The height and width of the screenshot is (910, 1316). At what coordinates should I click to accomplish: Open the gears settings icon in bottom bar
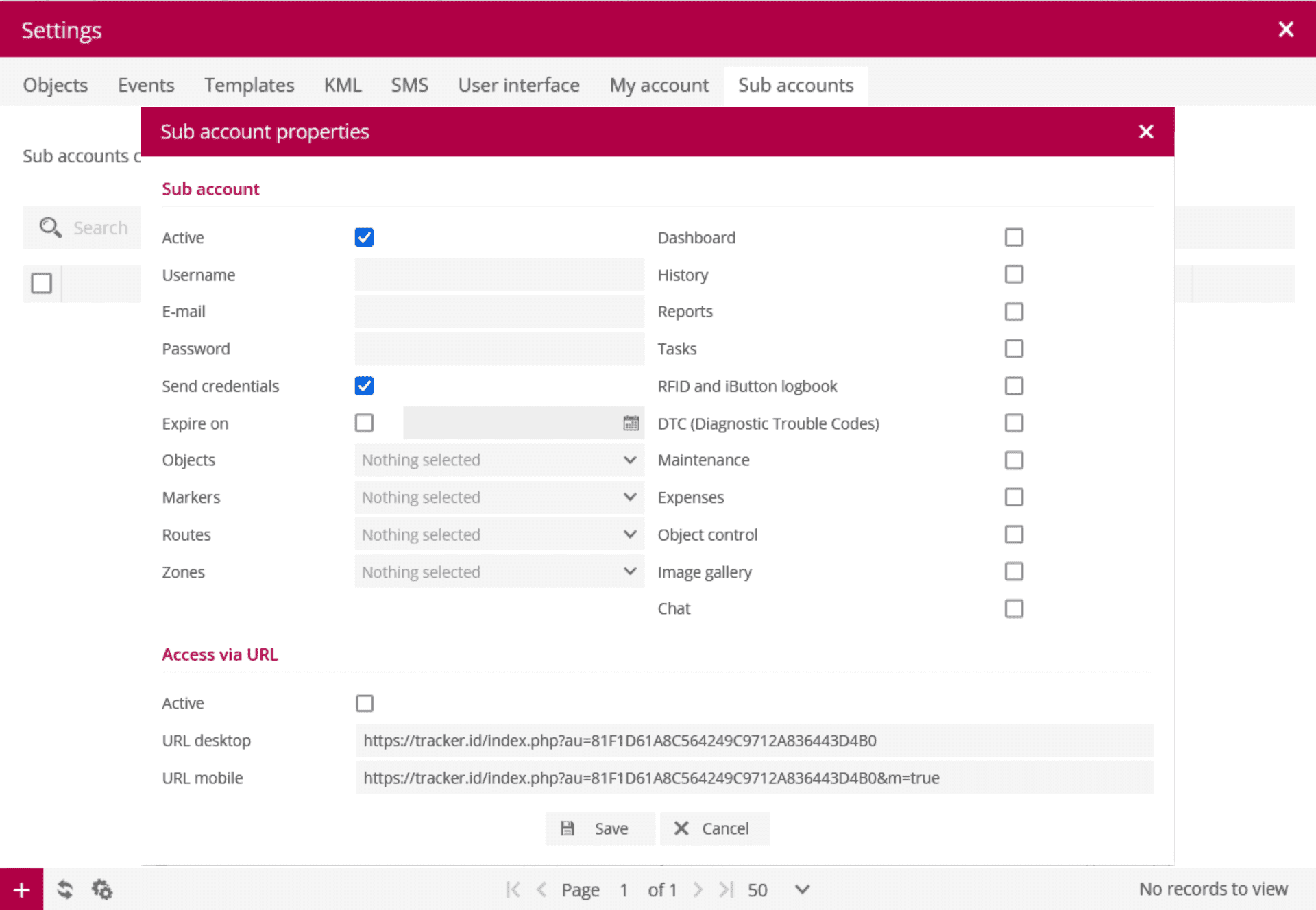pyautogui.click(x=102, y=889)
